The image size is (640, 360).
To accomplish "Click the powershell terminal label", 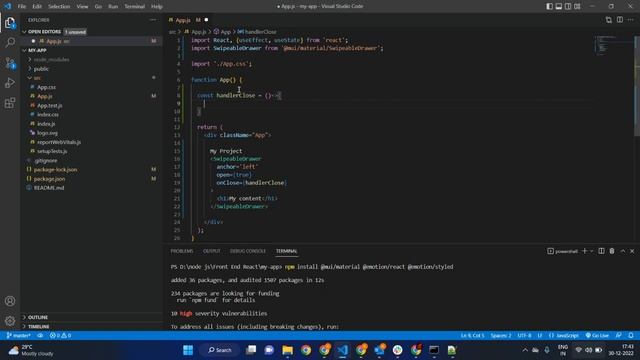I will tap(563, 251).
